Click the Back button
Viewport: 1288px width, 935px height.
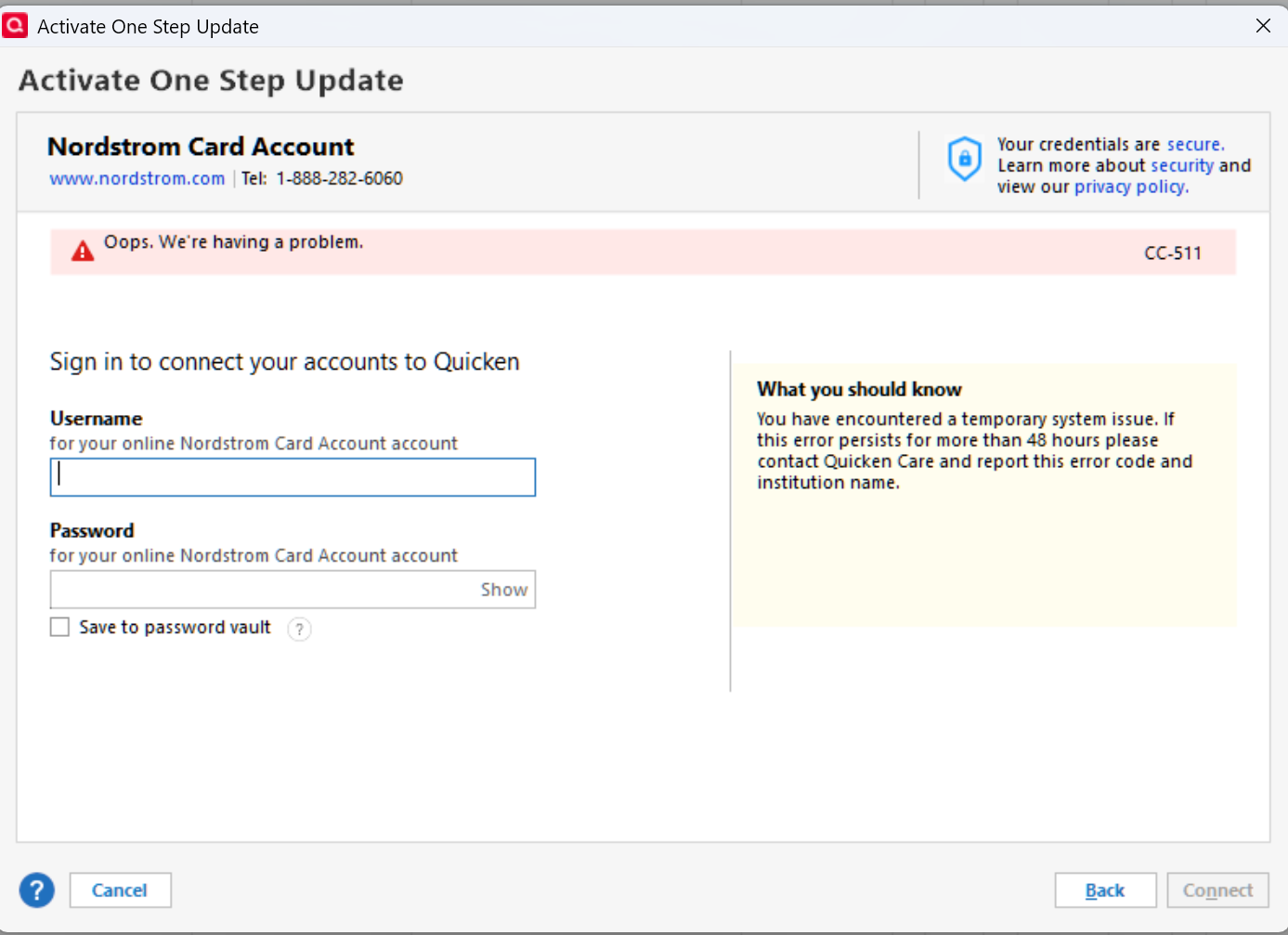click(x=1105, y=890)
